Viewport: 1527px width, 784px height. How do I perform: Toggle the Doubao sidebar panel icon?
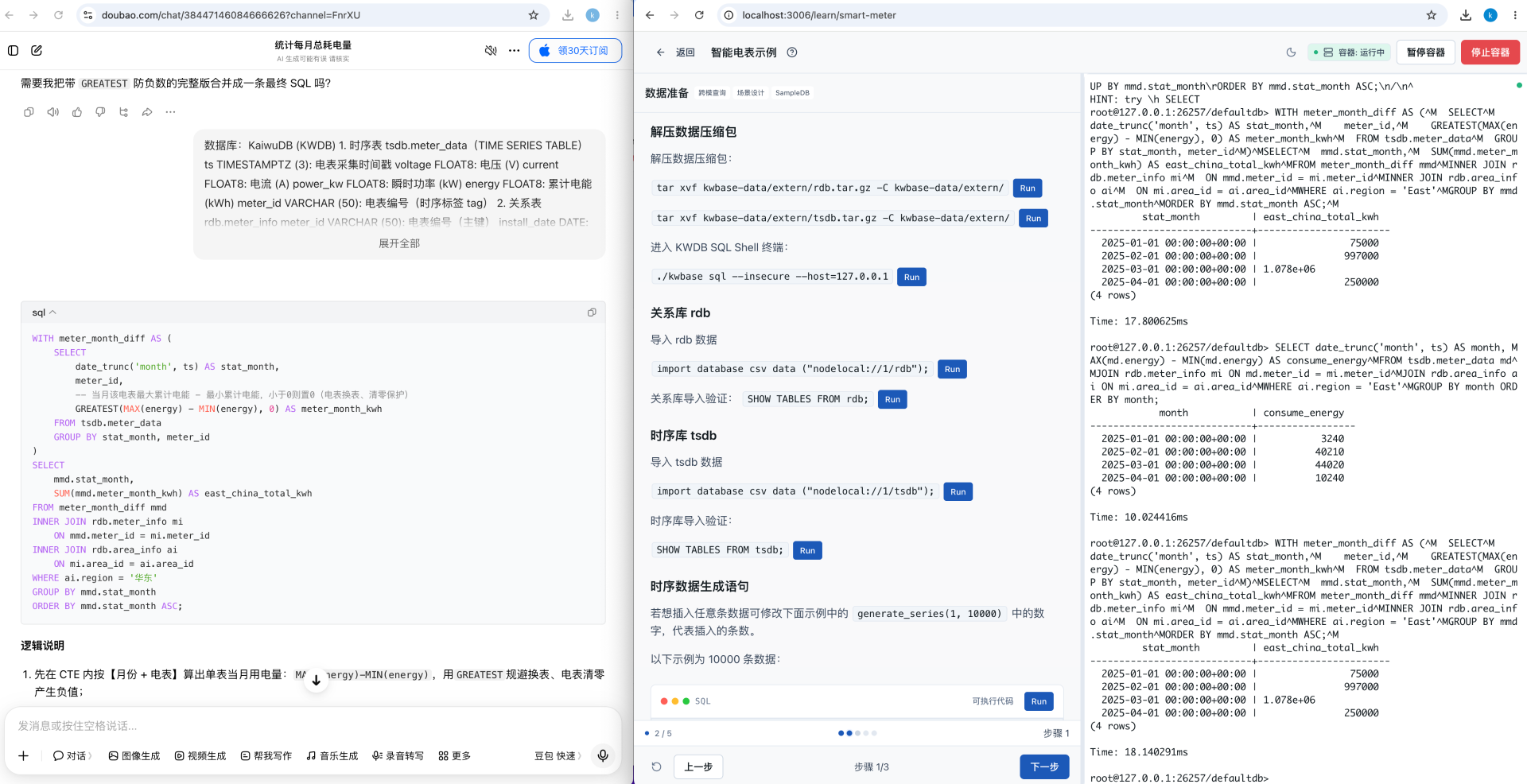click(13, 51)
